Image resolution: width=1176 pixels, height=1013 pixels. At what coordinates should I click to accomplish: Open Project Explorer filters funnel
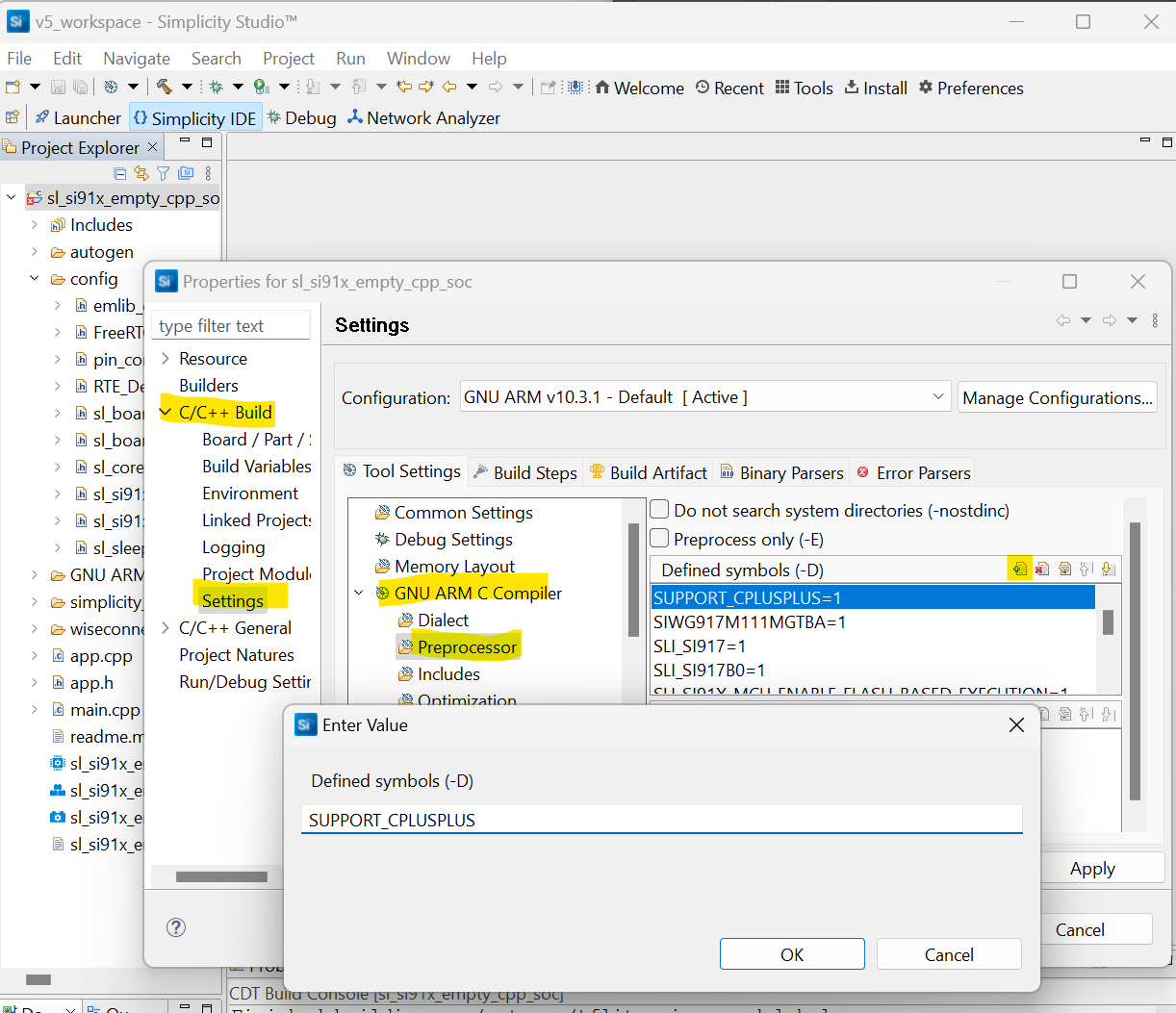(163, 173)
